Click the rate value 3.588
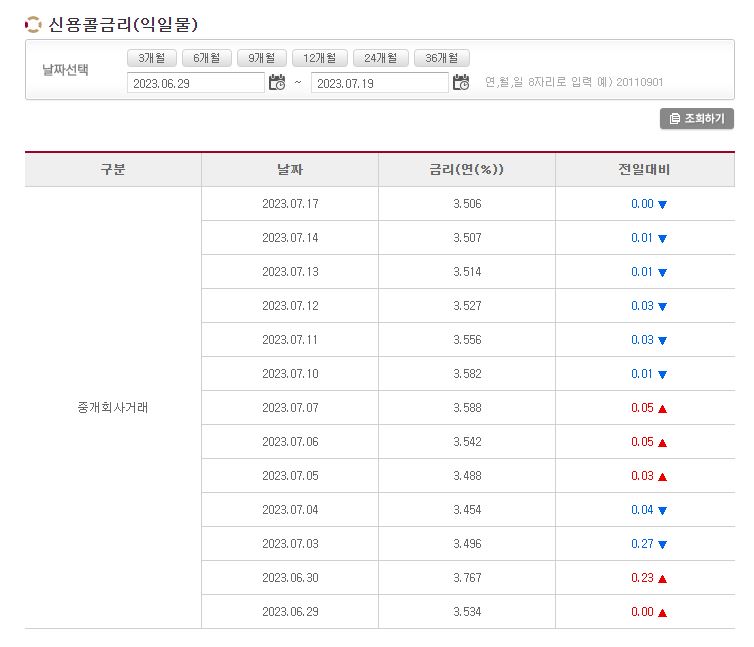The width and height of the screenshot is (754, 647). [x=467, y=408]
